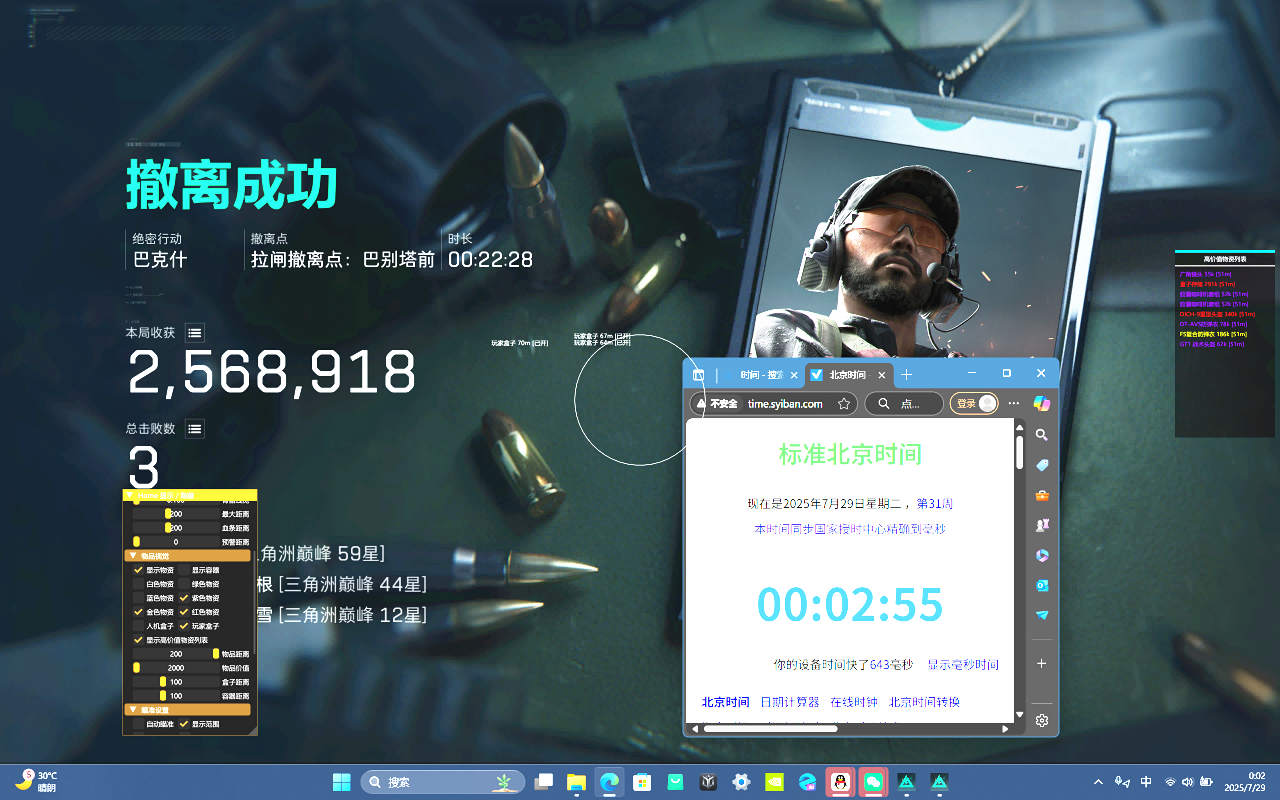Open the Microsoft 365 sidebar icon

[x=1041, y=555]
